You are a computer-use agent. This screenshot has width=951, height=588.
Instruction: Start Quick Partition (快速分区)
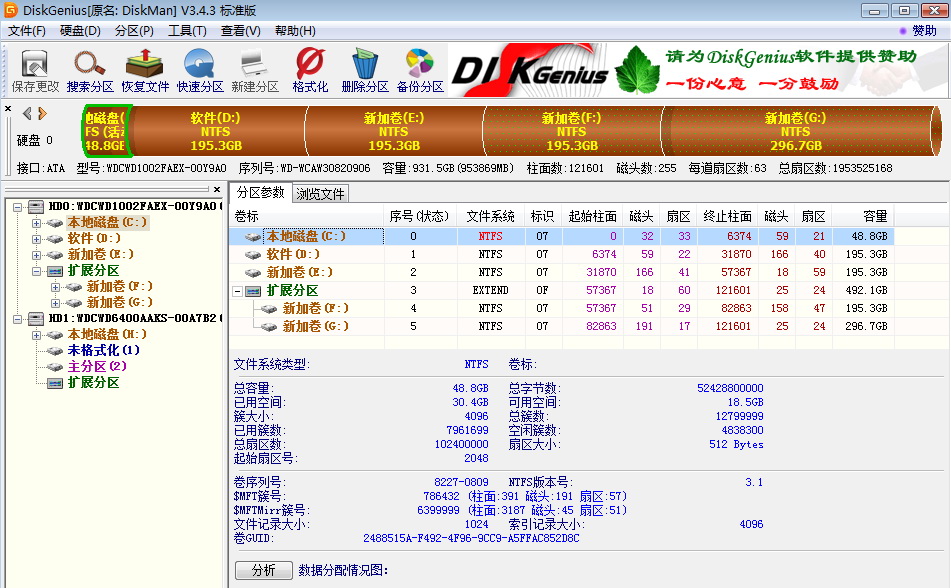pyautogui.click(x=200, y=71)
